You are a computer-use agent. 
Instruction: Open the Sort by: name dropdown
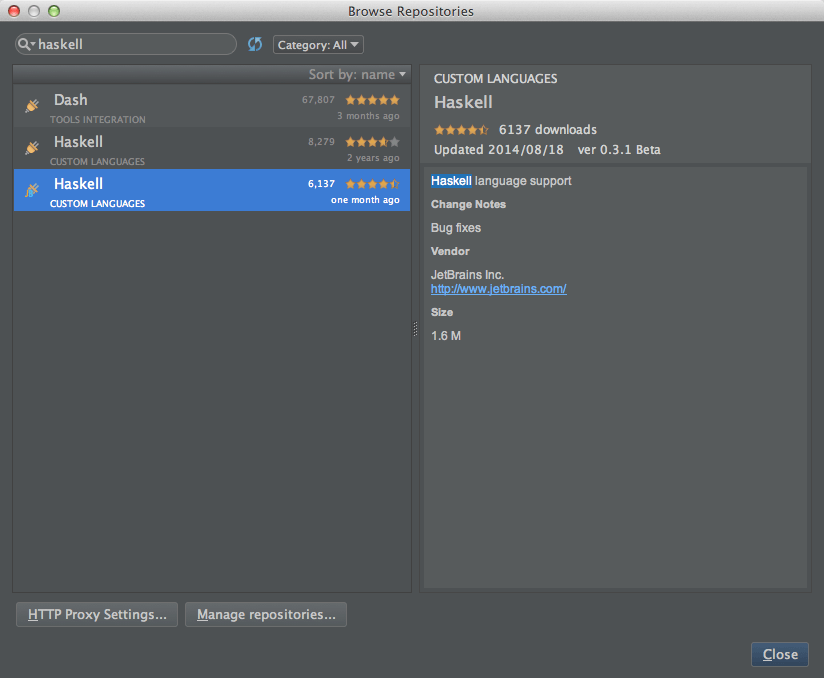tap(357, 75)
